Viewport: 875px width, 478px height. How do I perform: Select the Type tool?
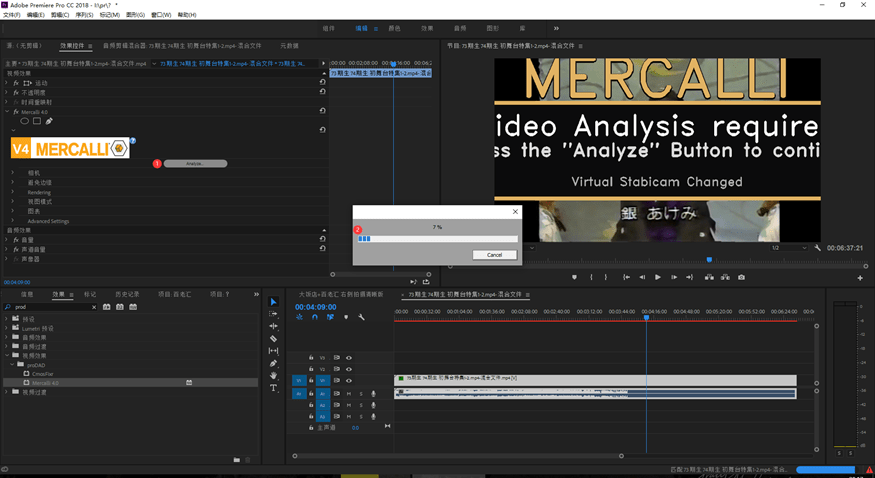click(x=273, y=388)
